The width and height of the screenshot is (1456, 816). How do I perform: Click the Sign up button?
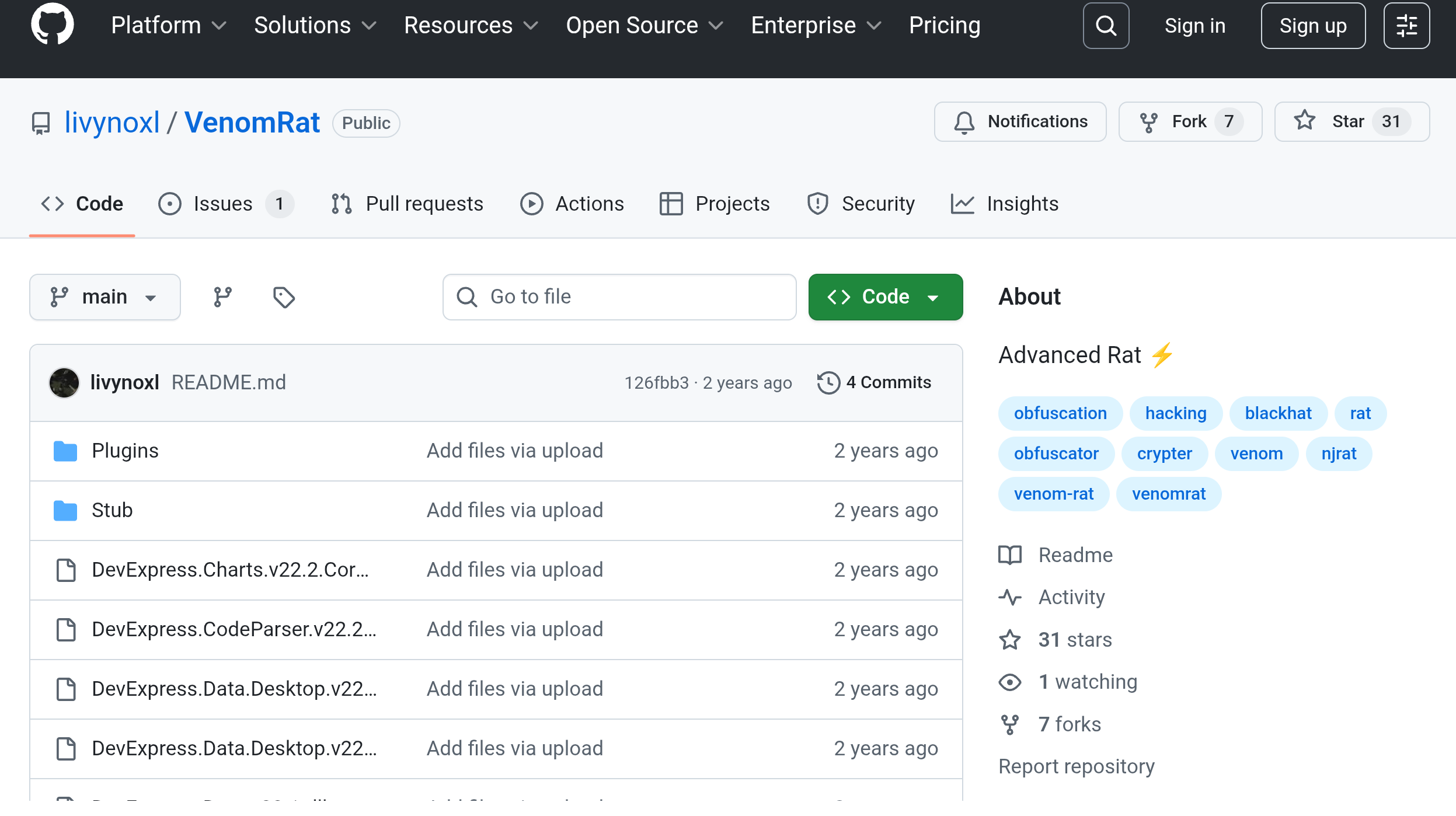1312,26
